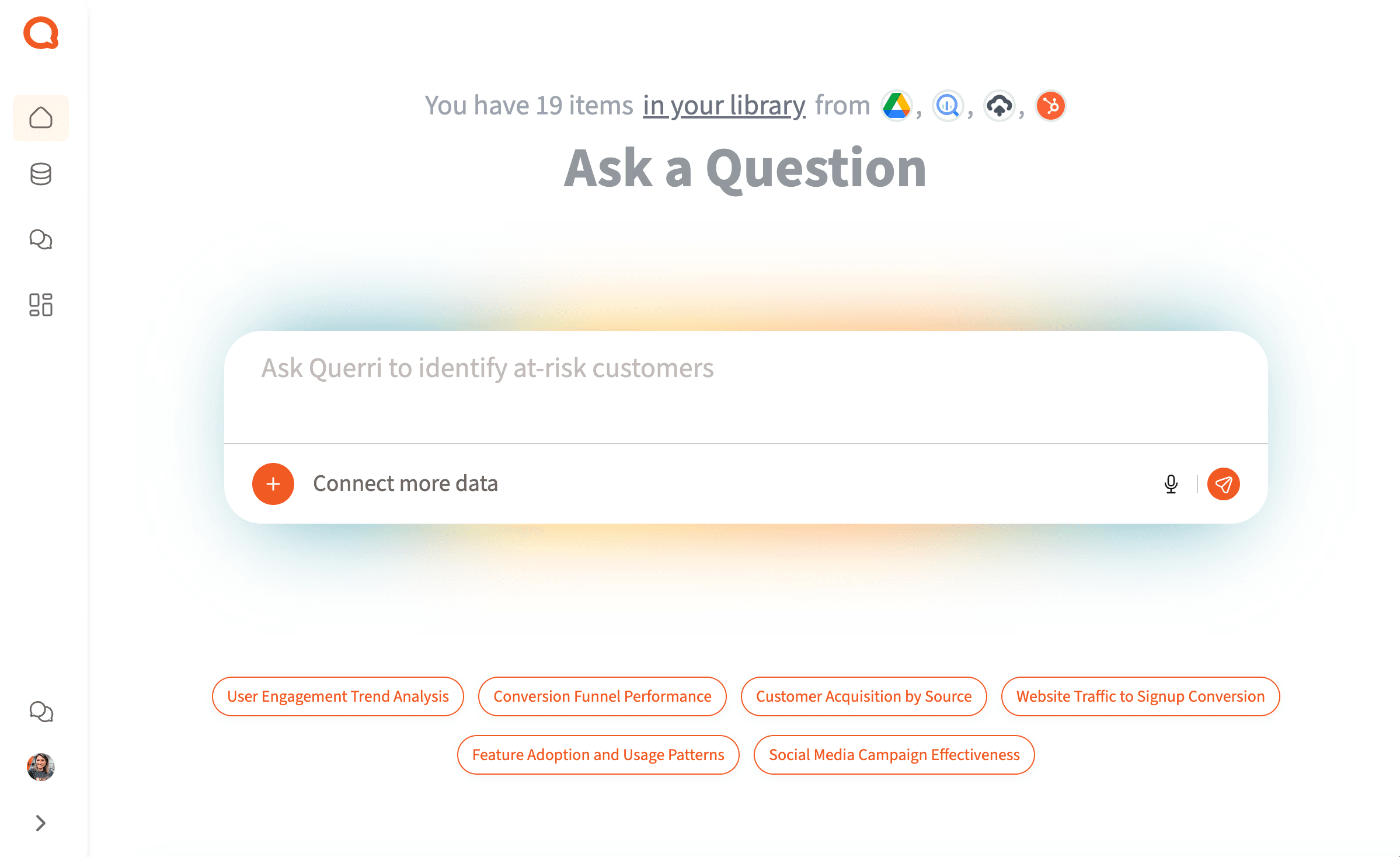
Task: Select the User Engagement Trend Analysis prompt
Action: pyautogui.click(x=338, y=696)
